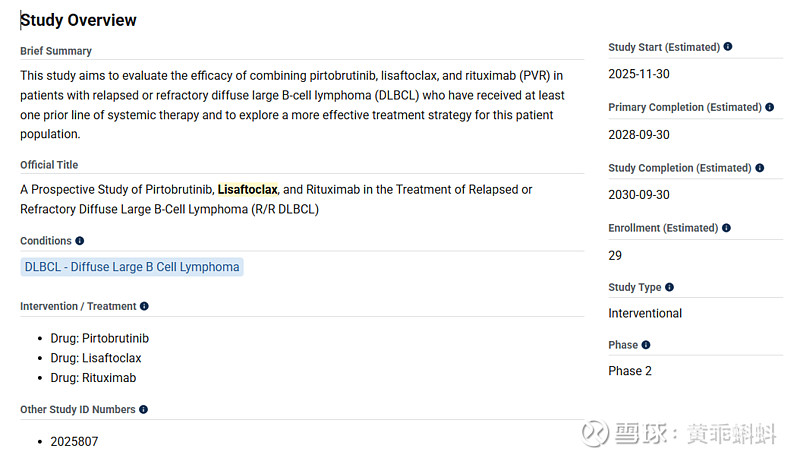Click the DLBCL - Diffuse Large B Cell Lymphoma tag
This screenshot has height=458, width=800.
point(132,267)
